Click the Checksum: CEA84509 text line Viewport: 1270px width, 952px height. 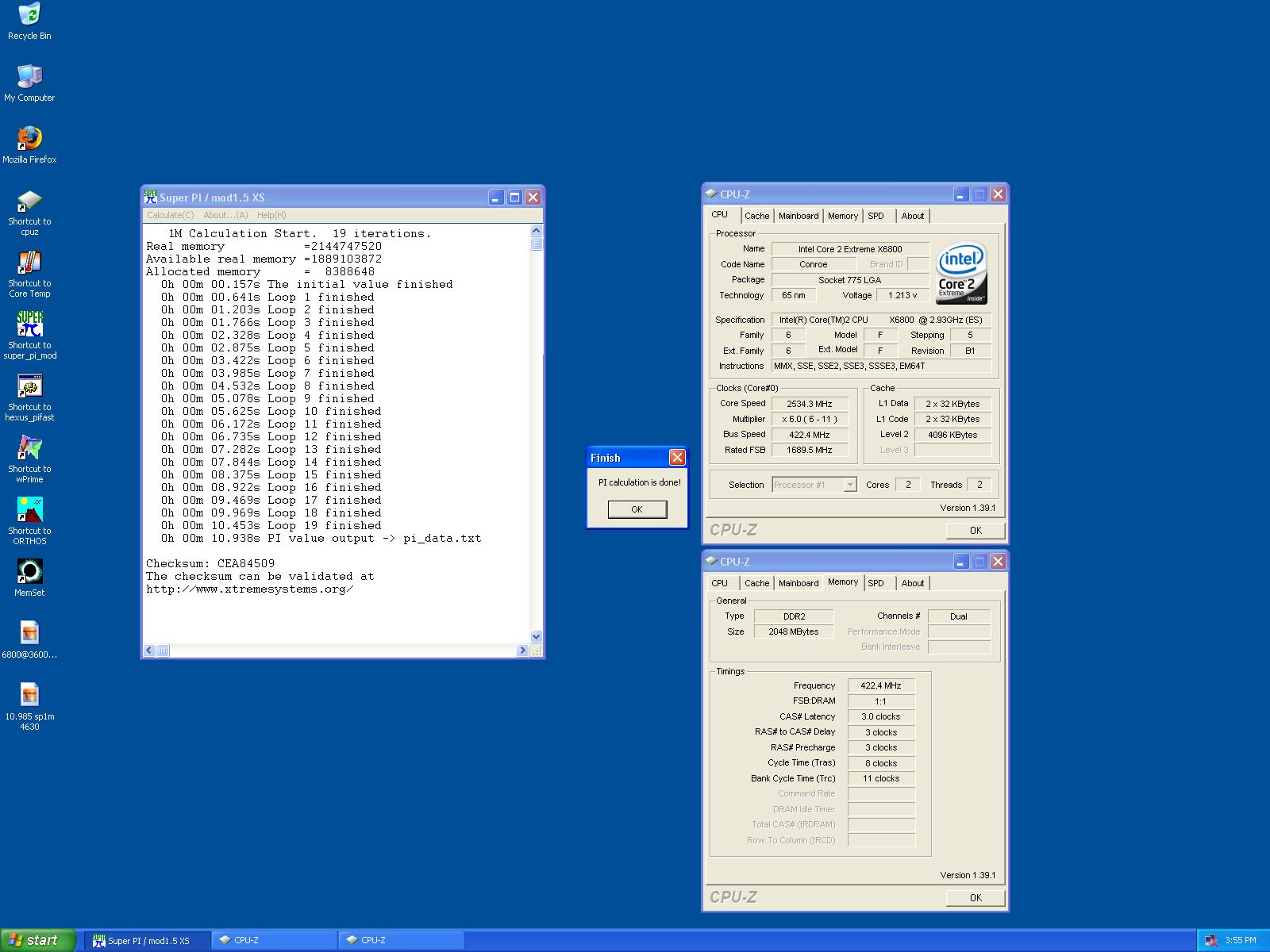(x=210, y=564)
